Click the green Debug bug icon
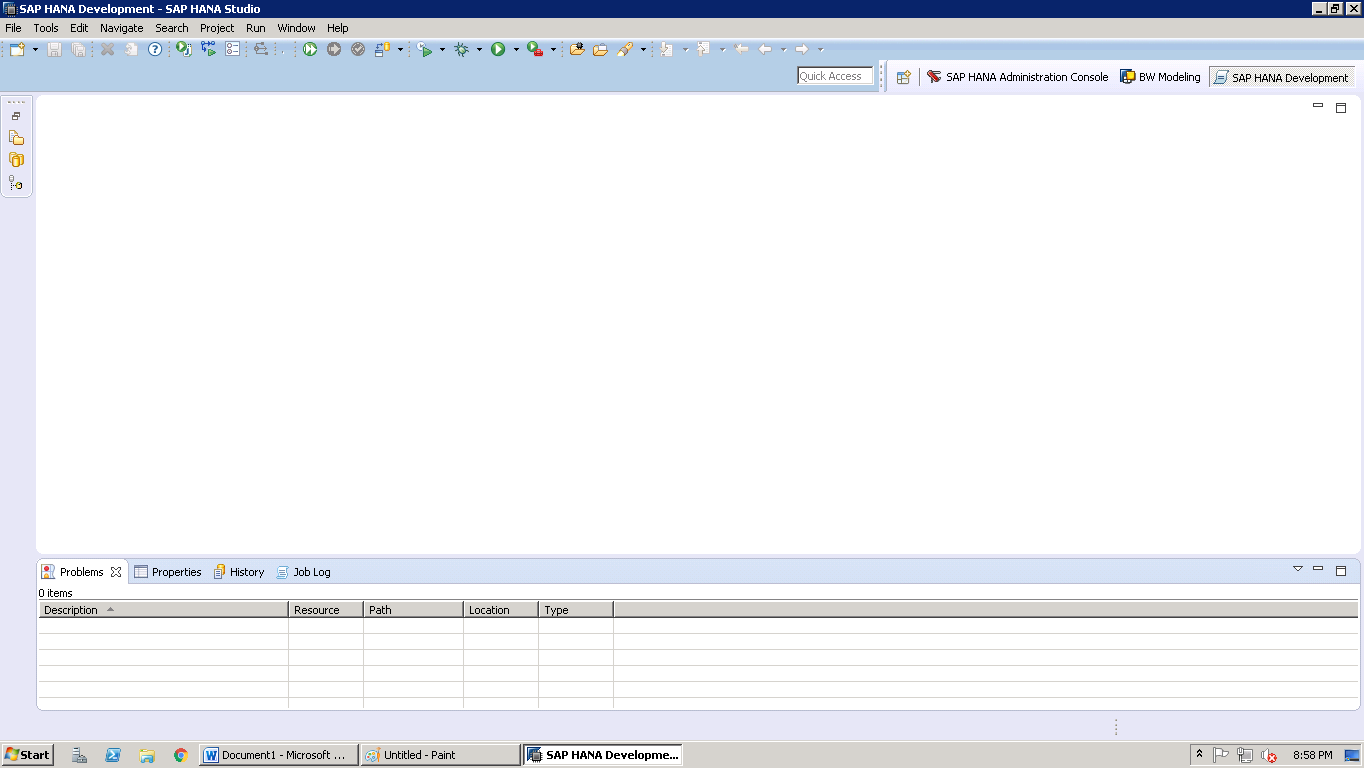The width and height of the screenshot is (1364, 768). [461, 49]
